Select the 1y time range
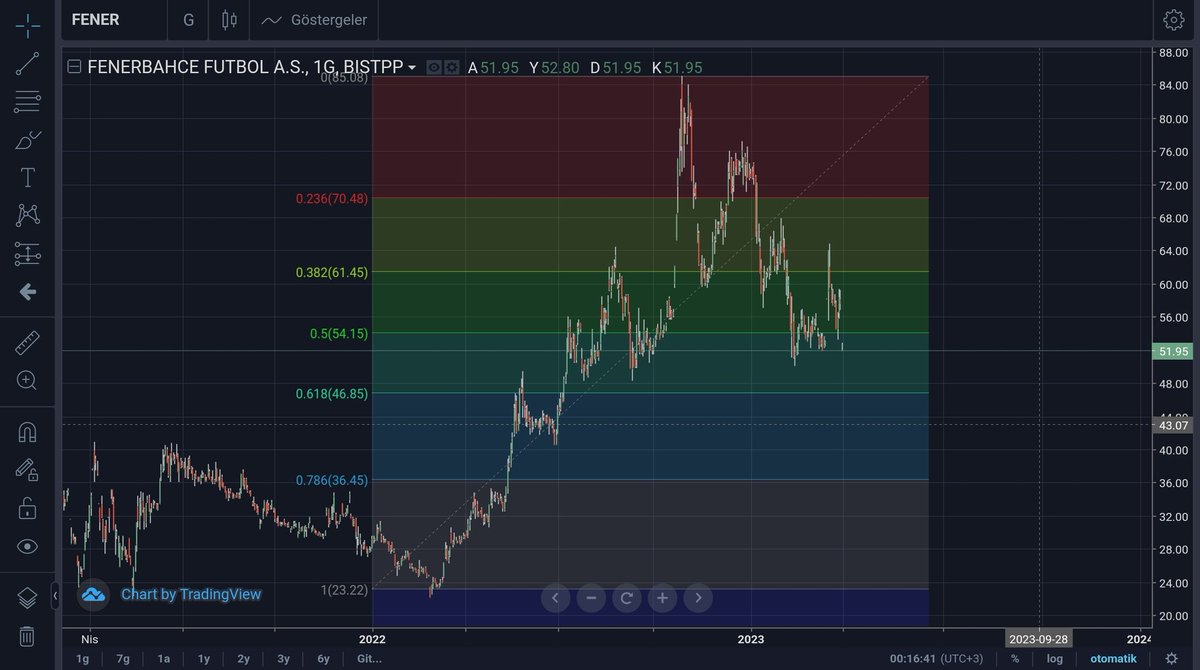 pyautogui.click(x=203, y=659)
